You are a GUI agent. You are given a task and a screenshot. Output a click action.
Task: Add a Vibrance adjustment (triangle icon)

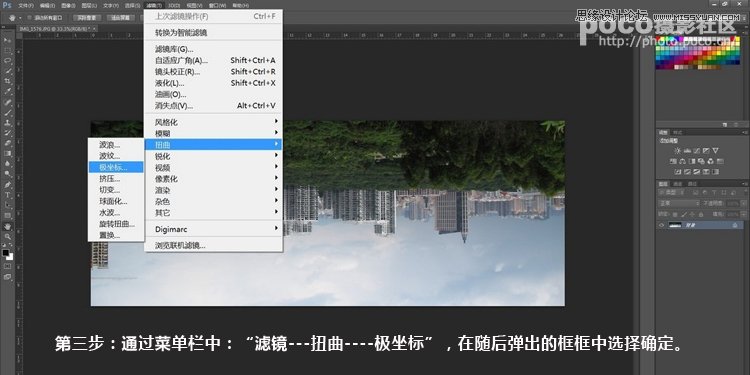click(x=716, y=151)
